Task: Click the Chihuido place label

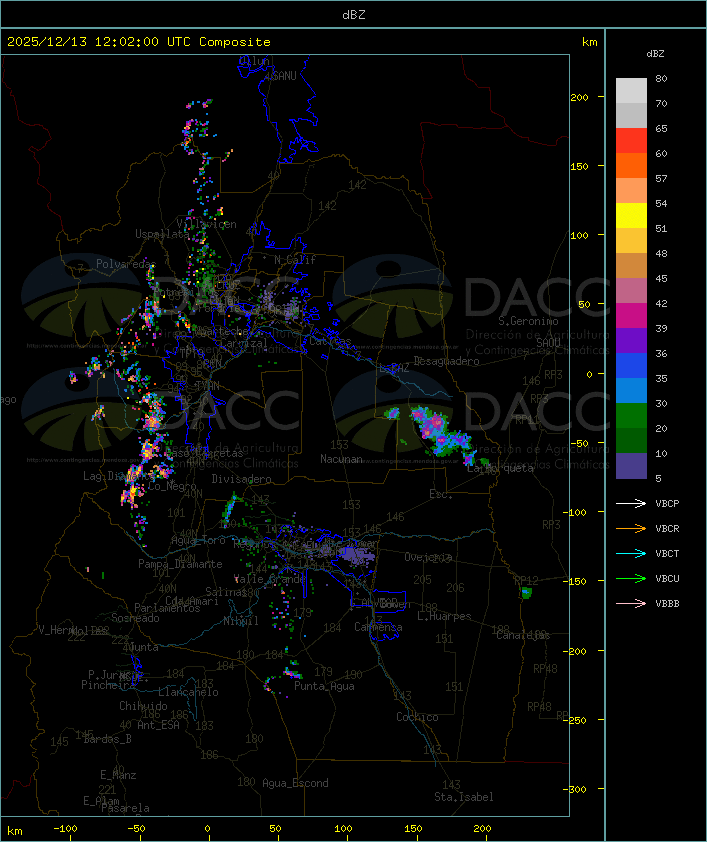Action: 143,706
